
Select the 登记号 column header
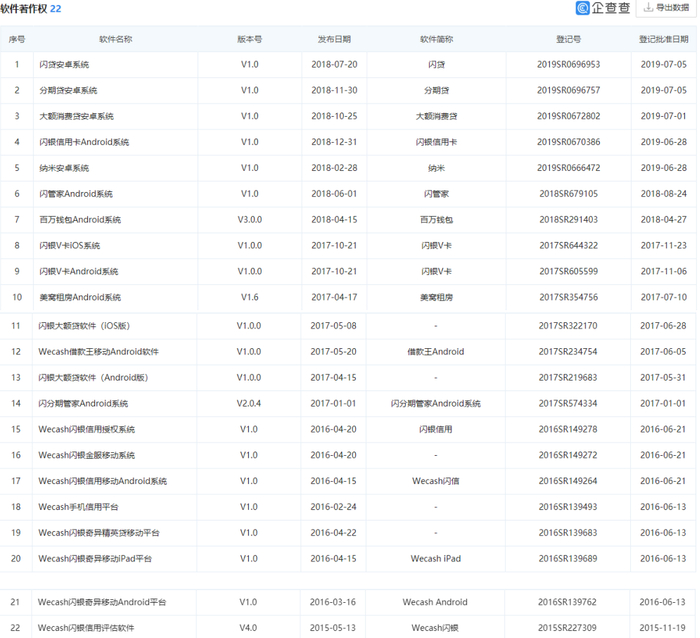[569, 39]
